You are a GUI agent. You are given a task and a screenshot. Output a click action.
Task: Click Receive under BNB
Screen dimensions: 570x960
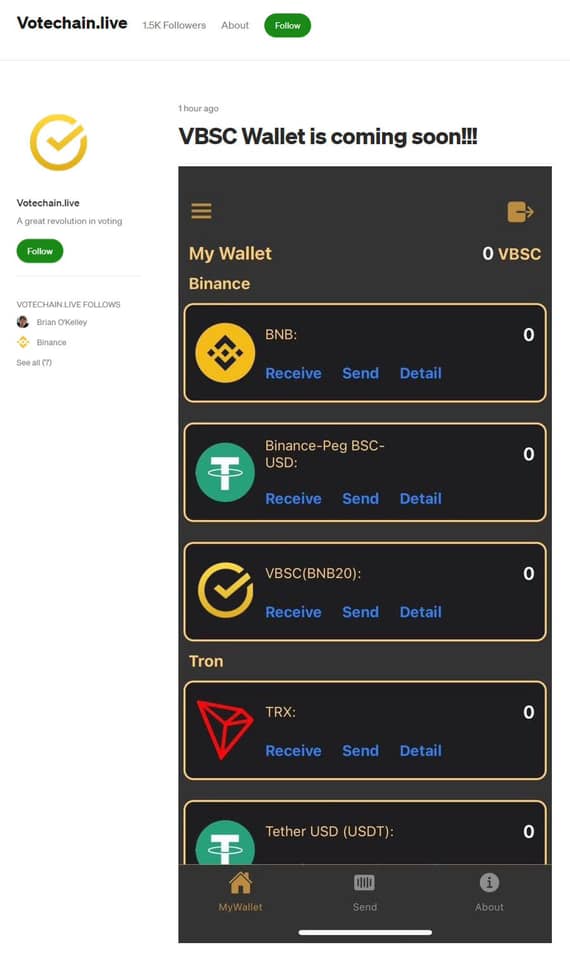[x=293, y=373]
